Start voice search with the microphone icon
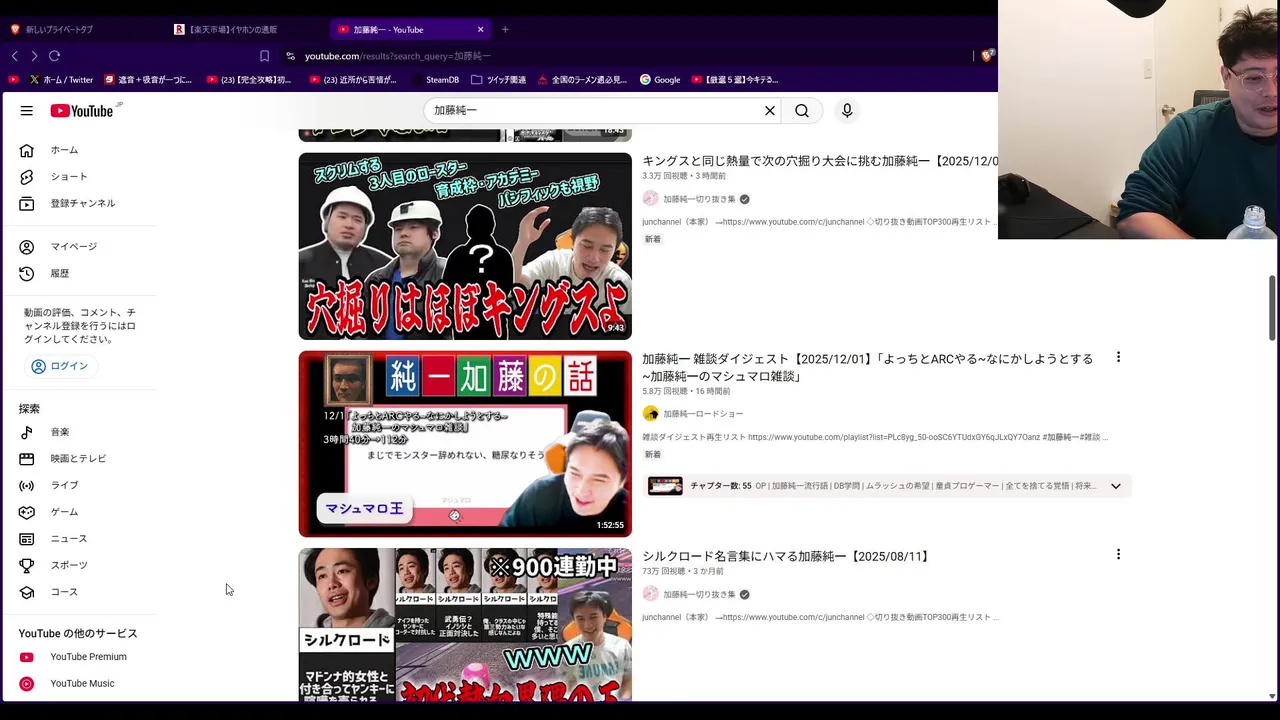The width and height of the screenshot is (1280, 720). click(x=847, y=111)
